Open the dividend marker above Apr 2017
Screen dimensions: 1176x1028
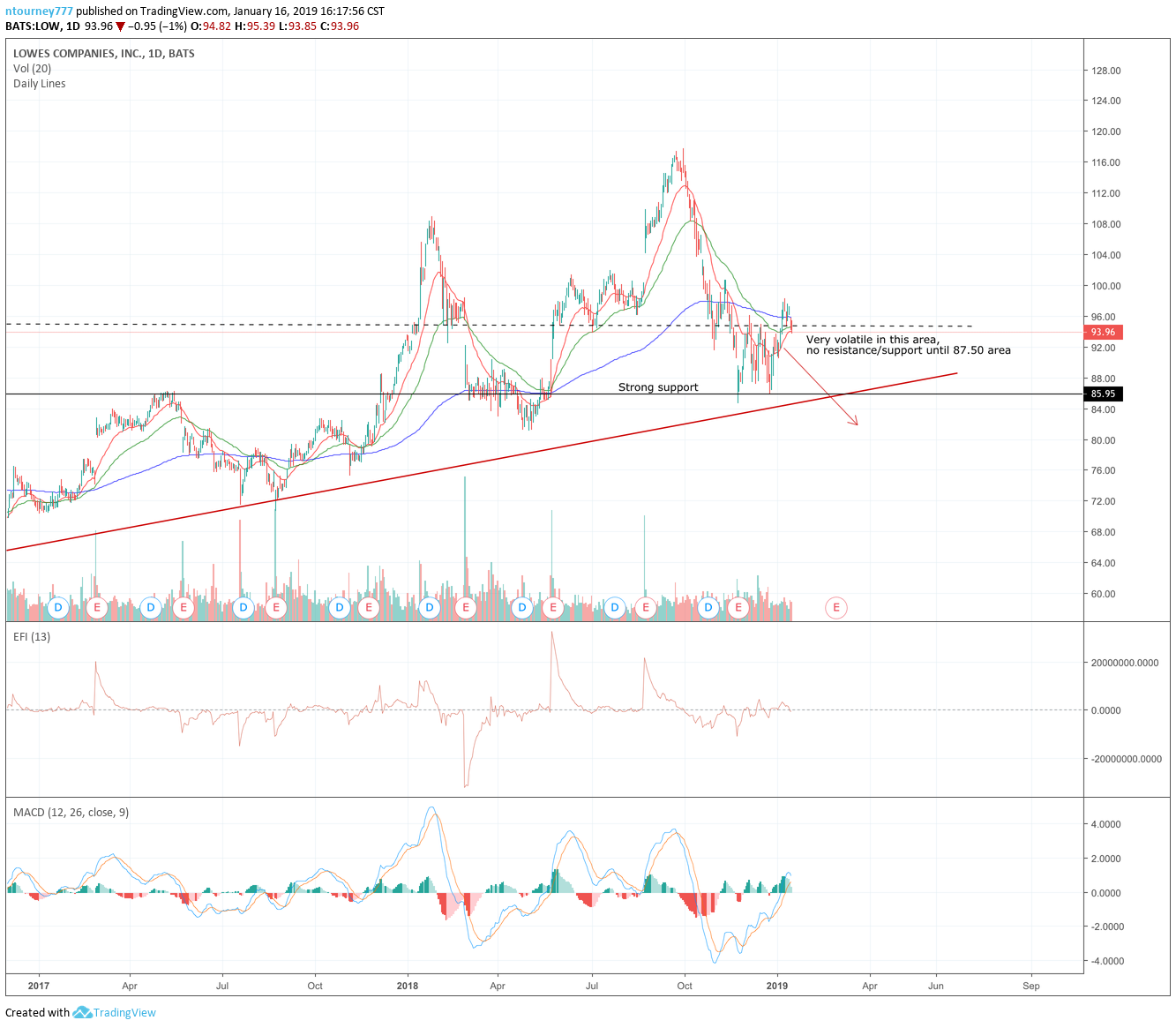[151, 607]
